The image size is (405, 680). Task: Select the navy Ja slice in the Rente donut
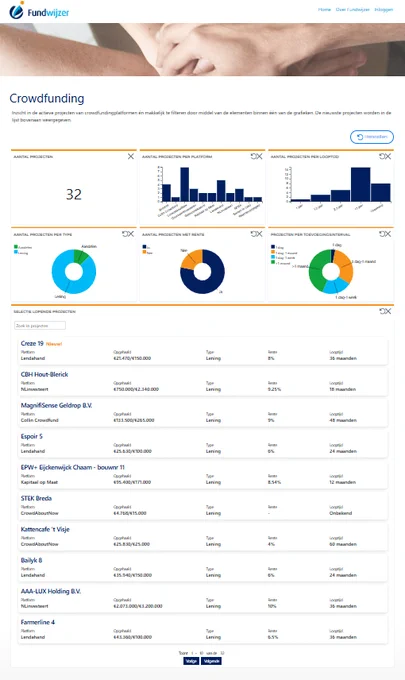tap(215, 280)
